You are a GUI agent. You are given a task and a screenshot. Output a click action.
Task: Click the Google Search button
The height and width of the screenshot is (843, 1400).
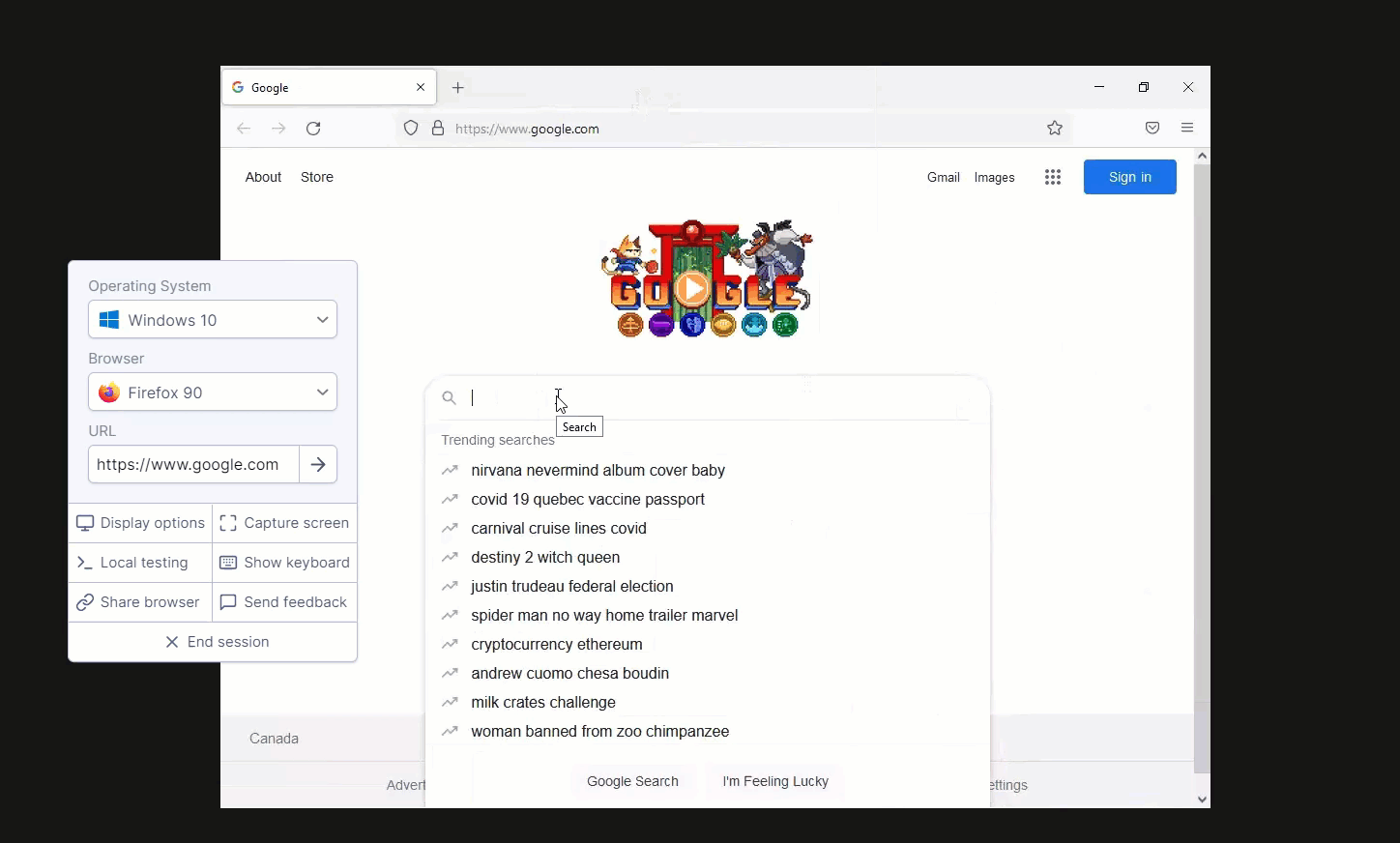click(633, 781)
